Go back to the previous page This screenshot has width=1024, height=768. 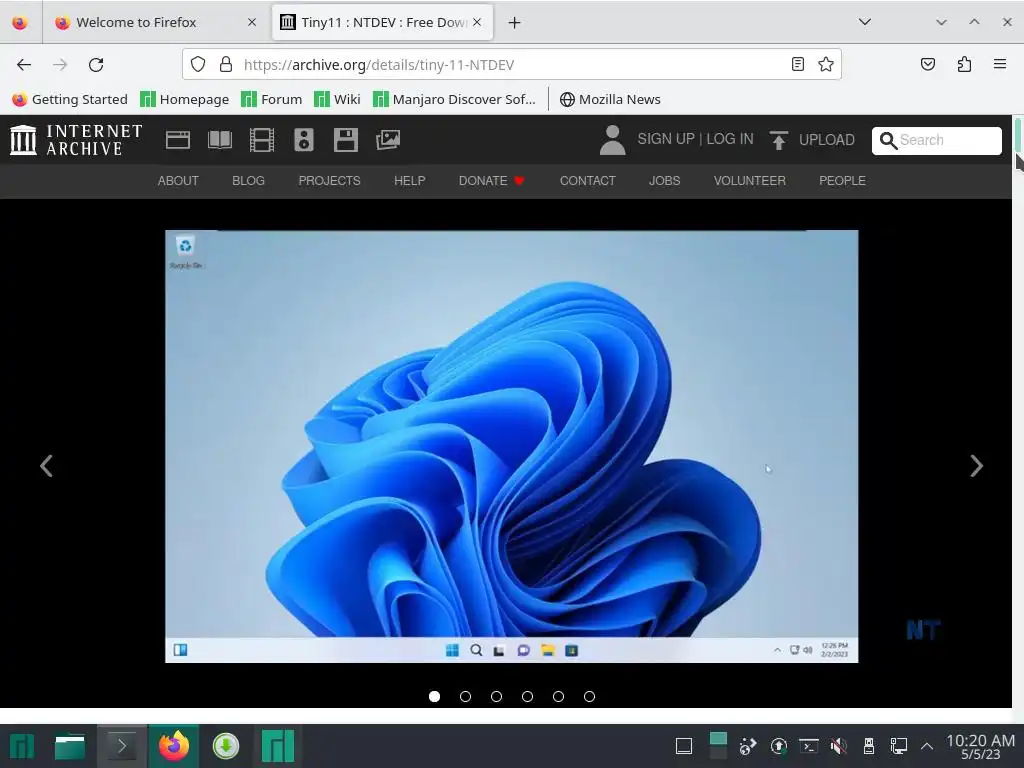pos(24,65)
